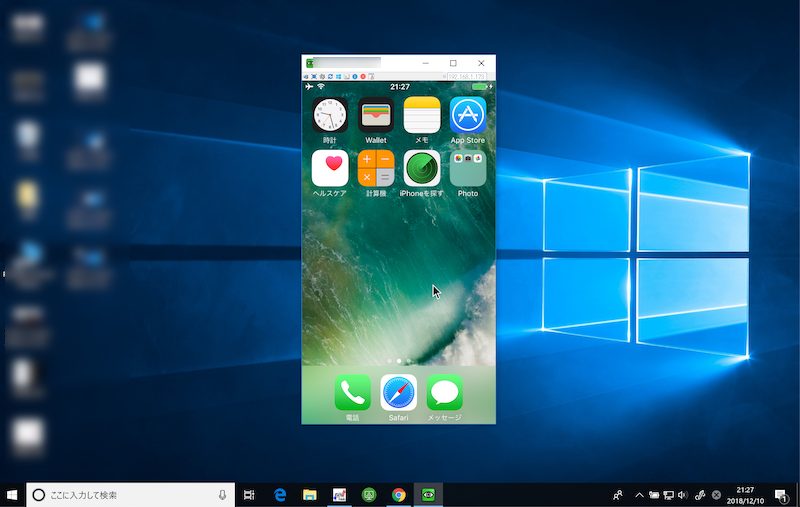Open the Action Center notification icon
This screenshot has height=507, width=800.
tap(781, 495)
